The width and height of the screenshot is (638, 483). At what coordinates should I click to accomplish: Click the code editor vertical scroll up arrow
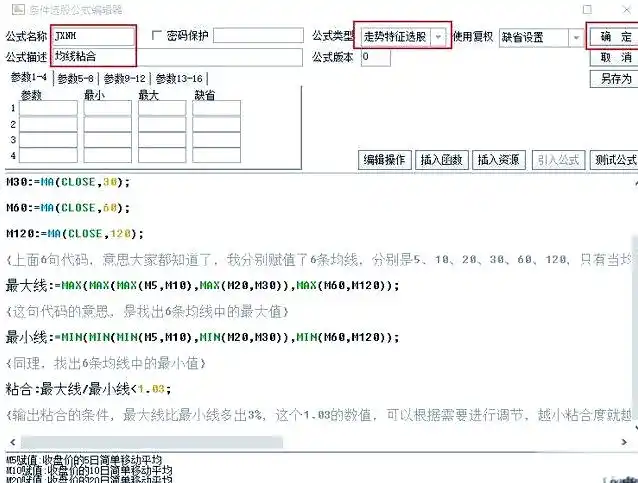(x=636, y=183)
